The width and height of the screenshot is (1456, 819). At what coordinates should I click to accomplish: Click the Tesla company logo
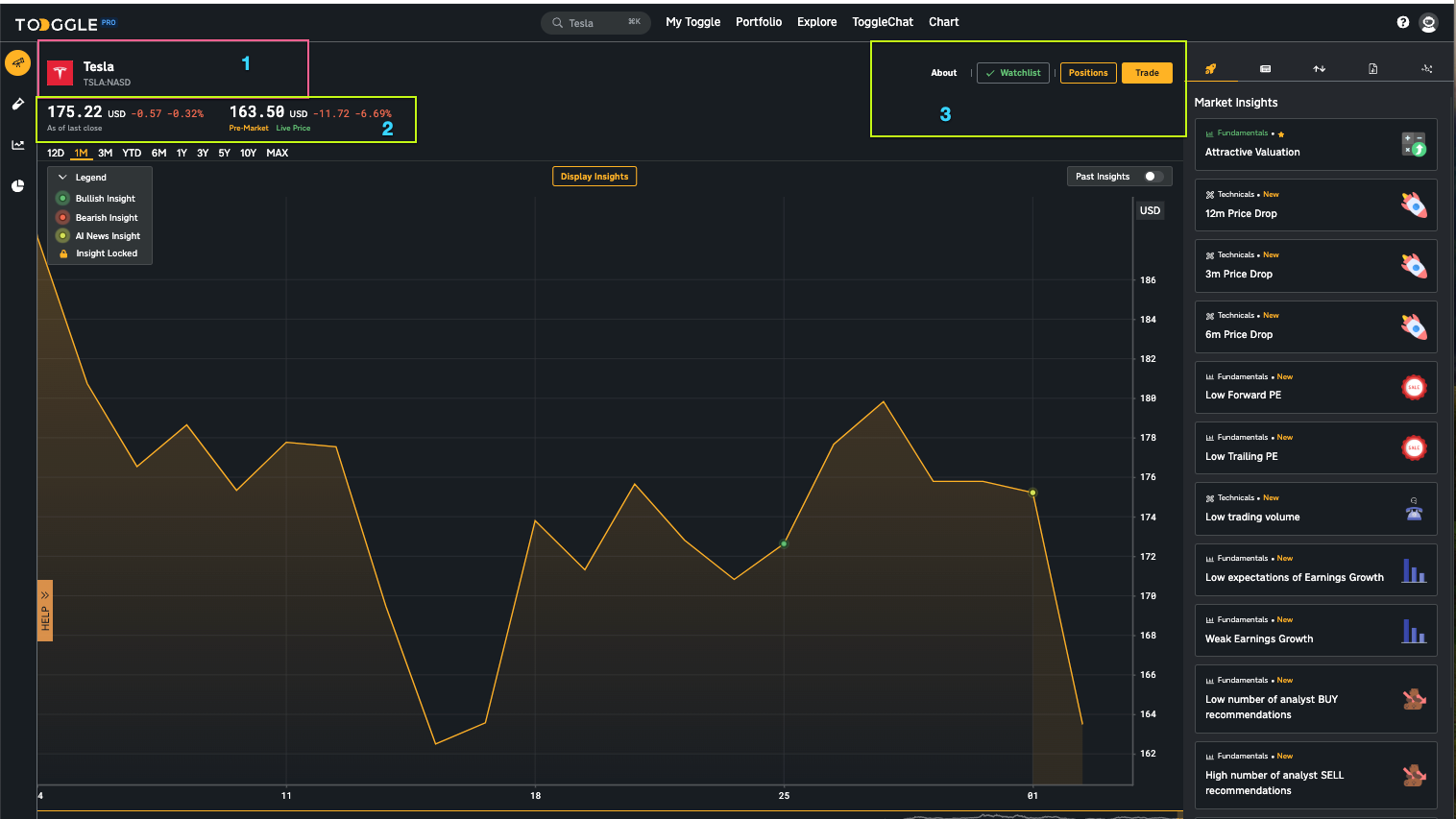[x=61, y=73]
